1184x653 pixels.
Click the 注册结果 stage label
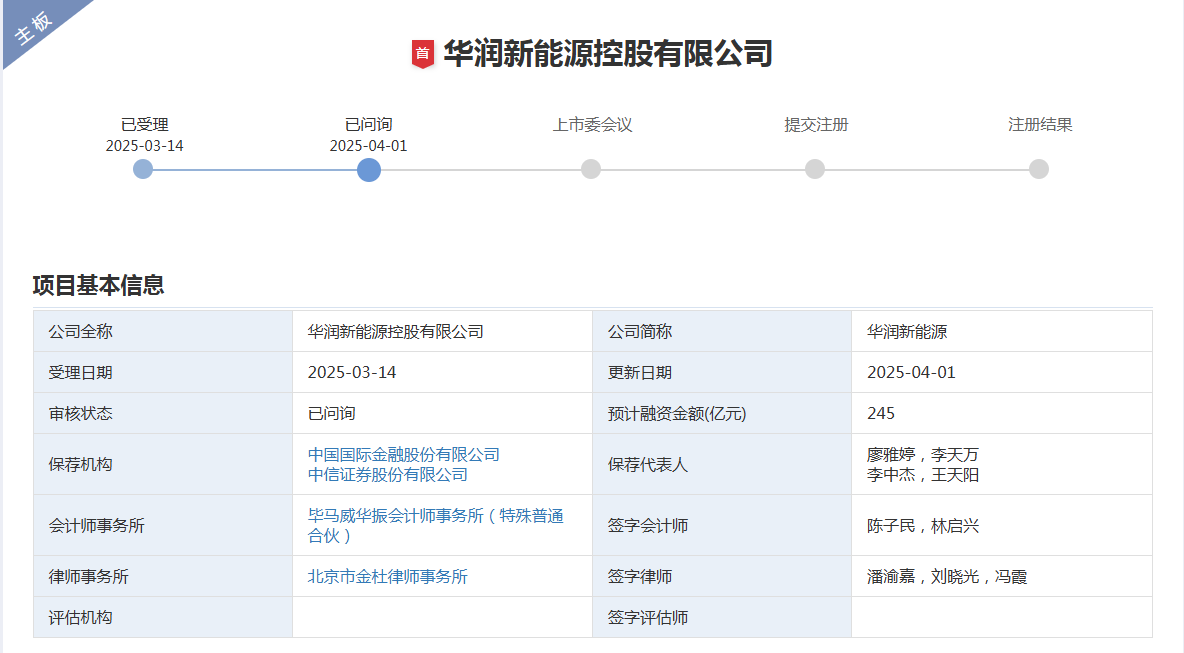1040,125
